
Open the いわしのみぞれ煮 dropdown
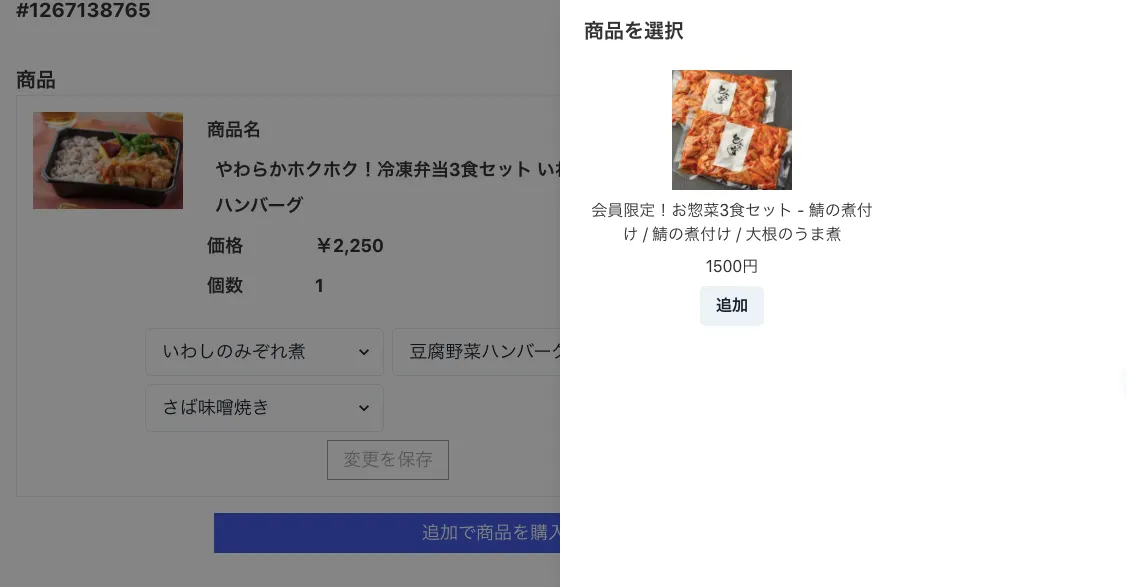(x=264, y=351)
